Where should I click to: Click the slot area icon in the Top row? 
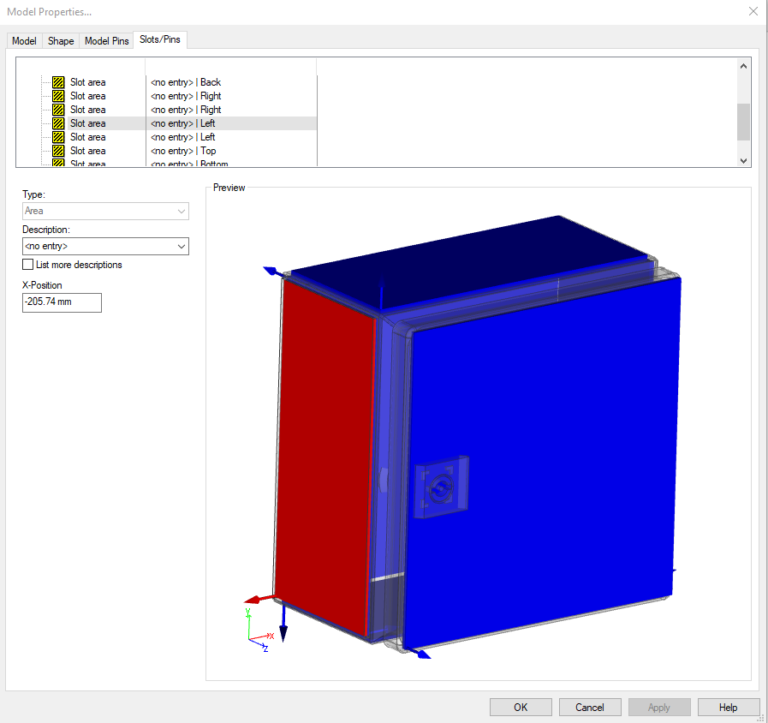[59, 150]
